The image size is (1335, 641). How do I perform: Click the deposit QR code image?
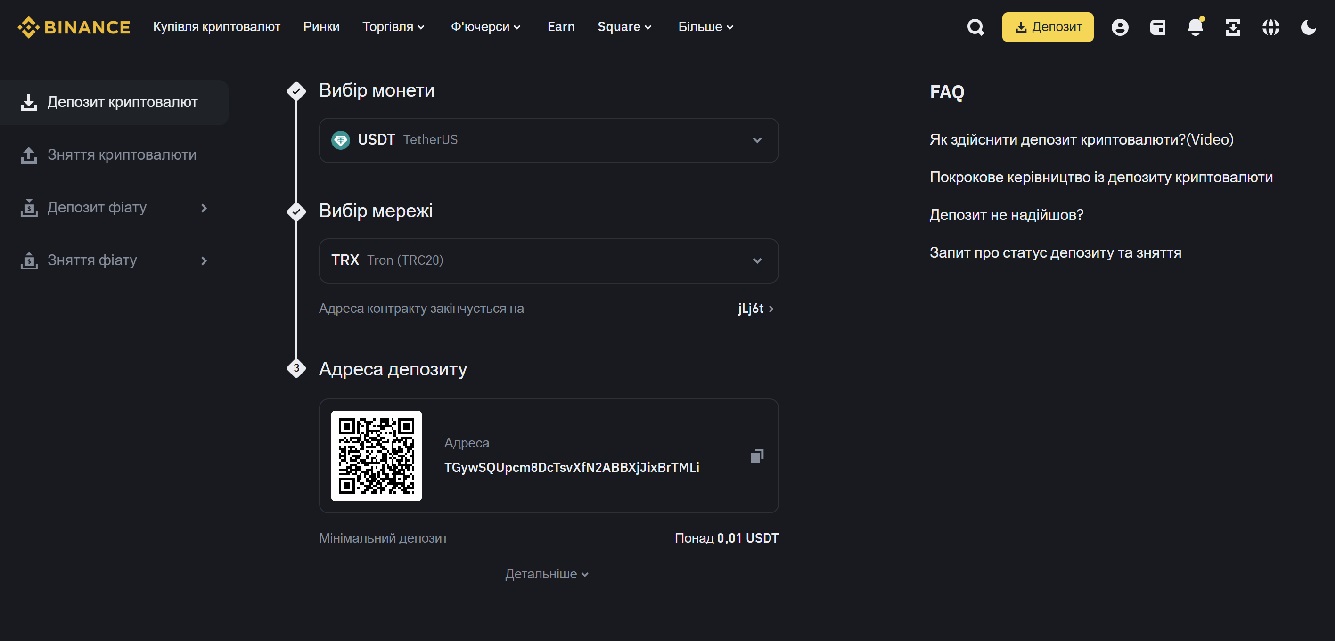click(x=377, y=456)
